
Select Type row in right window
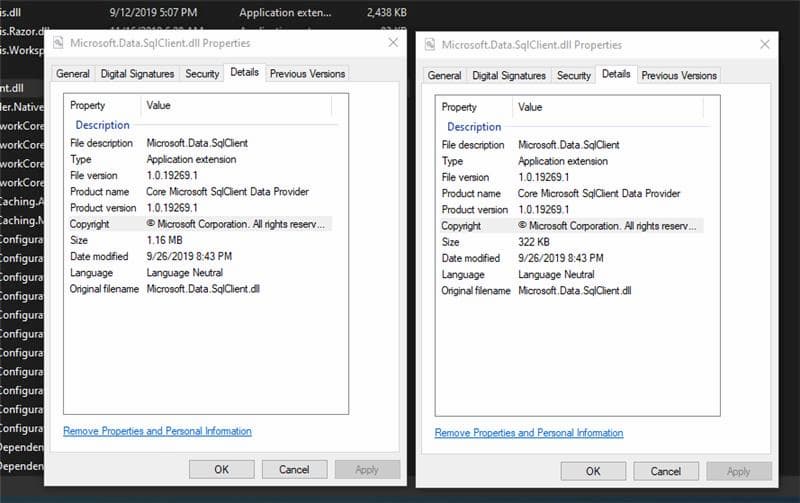(x=571, y=162)
